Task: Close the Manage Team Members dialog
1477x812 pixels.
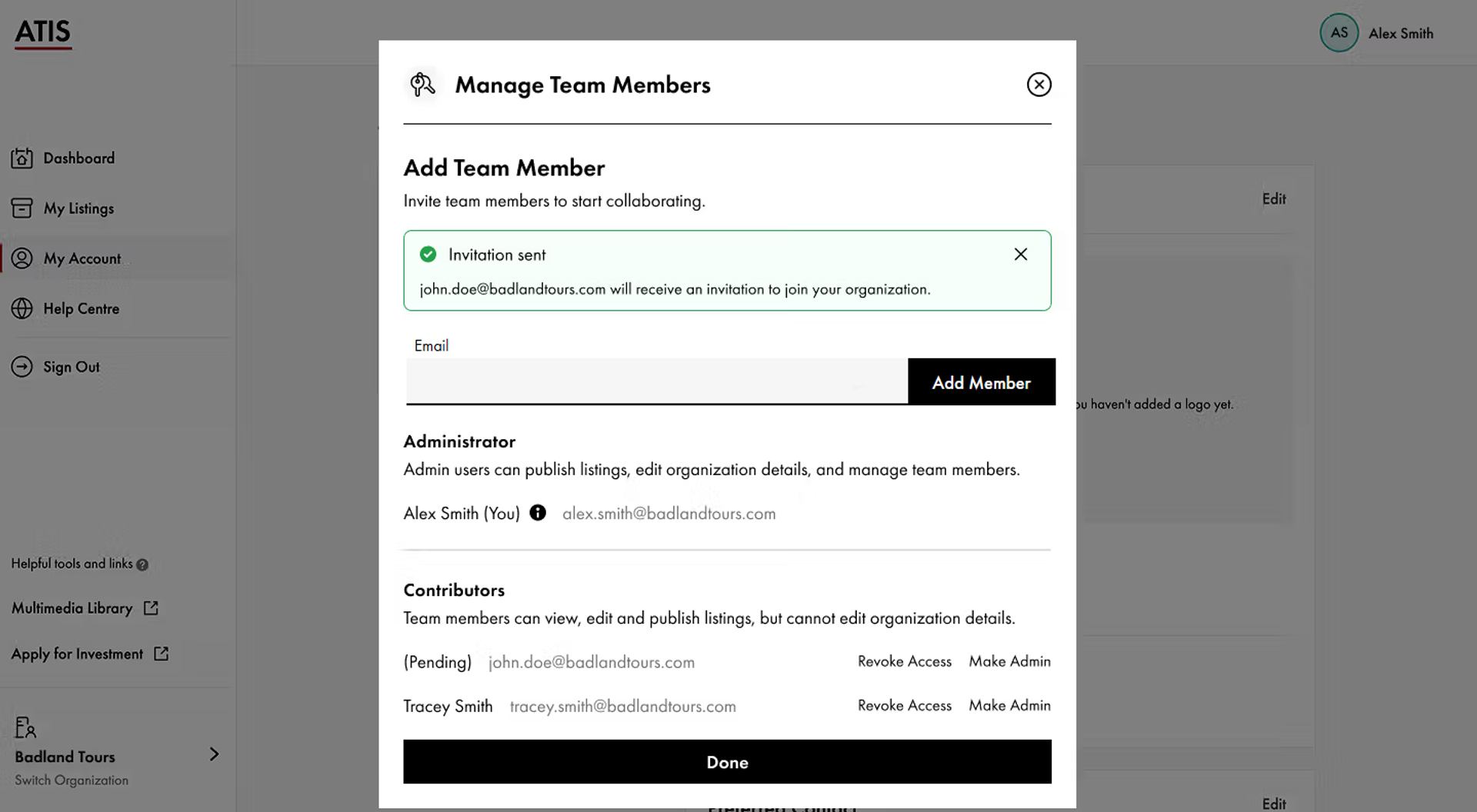Action: tap(1039, 85)
